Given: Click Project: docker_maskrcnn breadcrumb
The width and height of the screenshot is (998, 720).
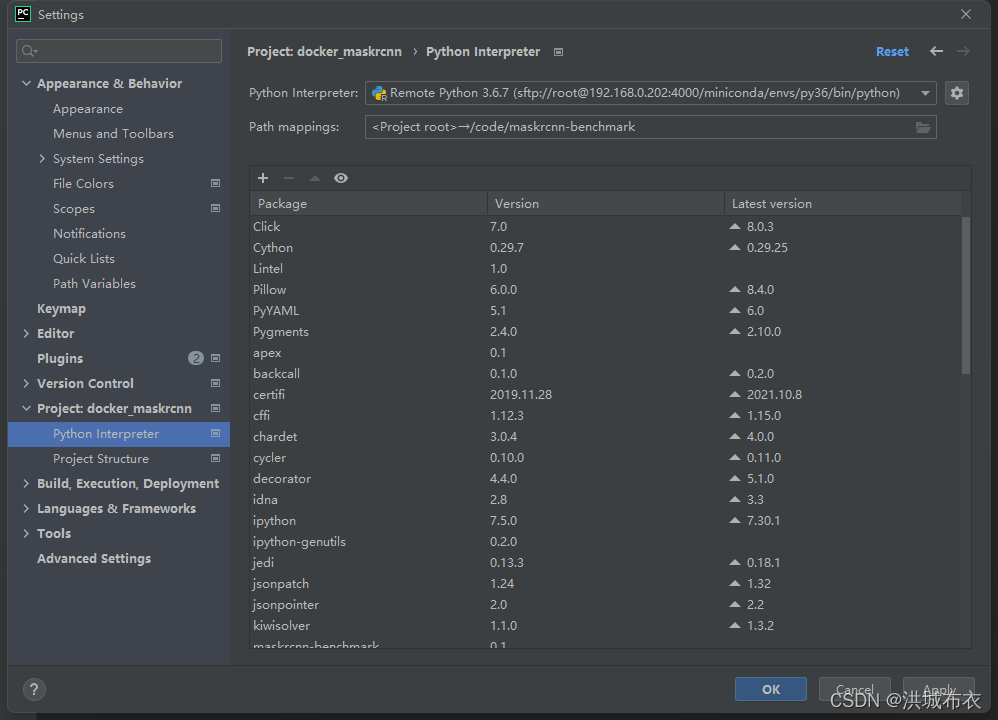Looking at the screenshot, I should [x=325, y=52].
